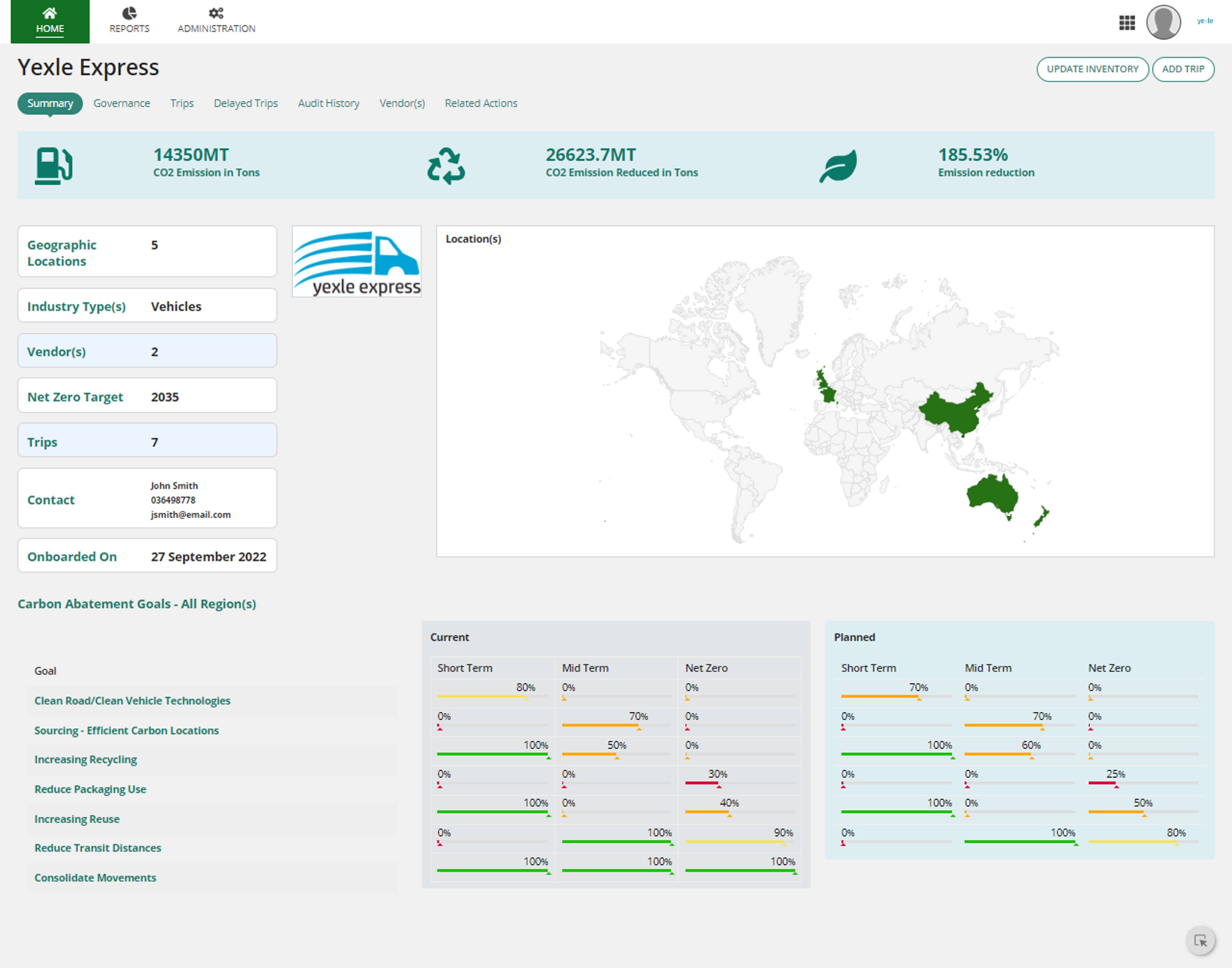This screenshot has width=1232, height=968.
Task: Click the user profile avatar
Action: click(1163, 23)
